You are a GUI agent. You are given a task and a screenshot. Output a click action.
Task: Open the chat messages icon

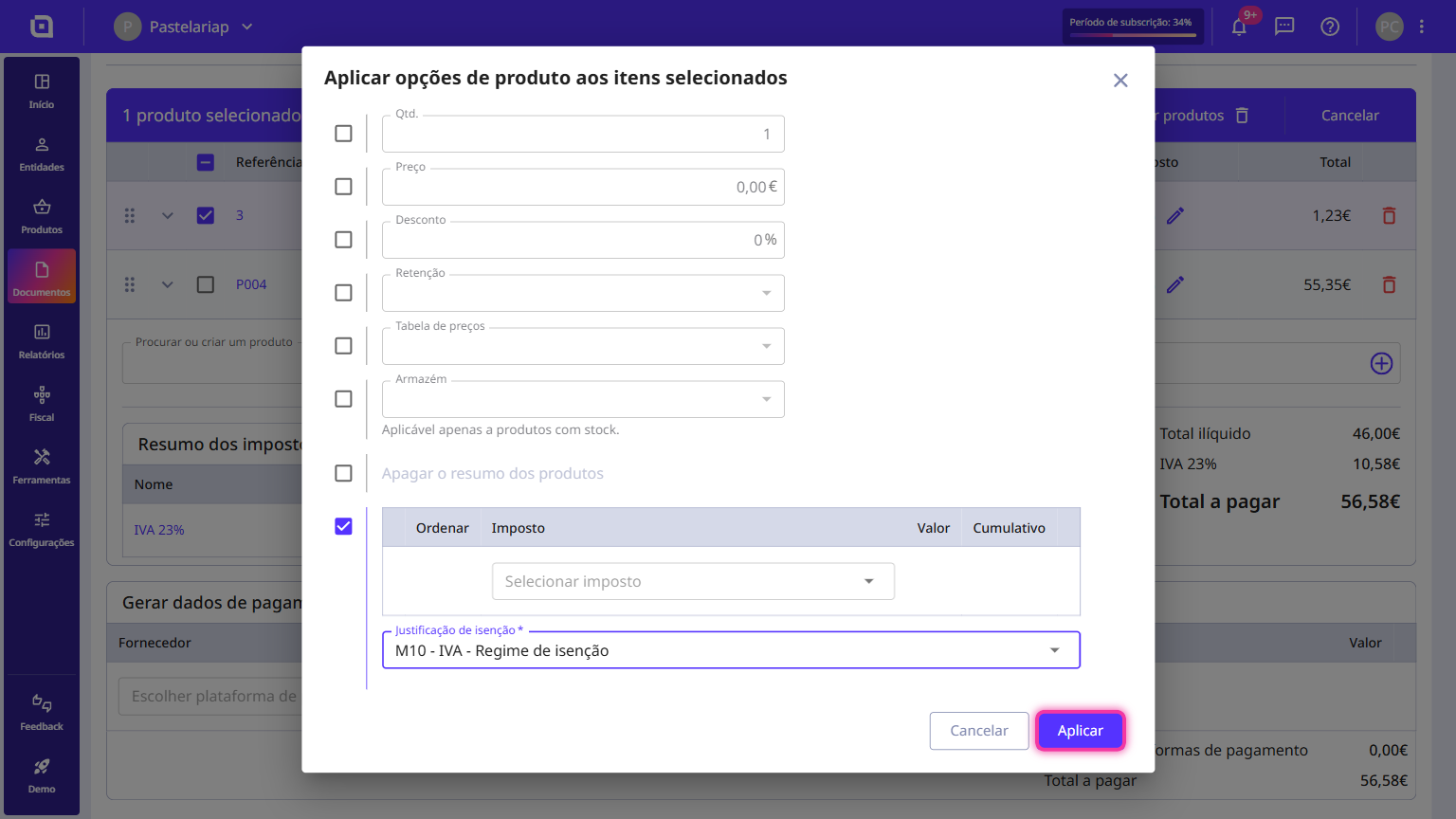[x=1284, y=27]
